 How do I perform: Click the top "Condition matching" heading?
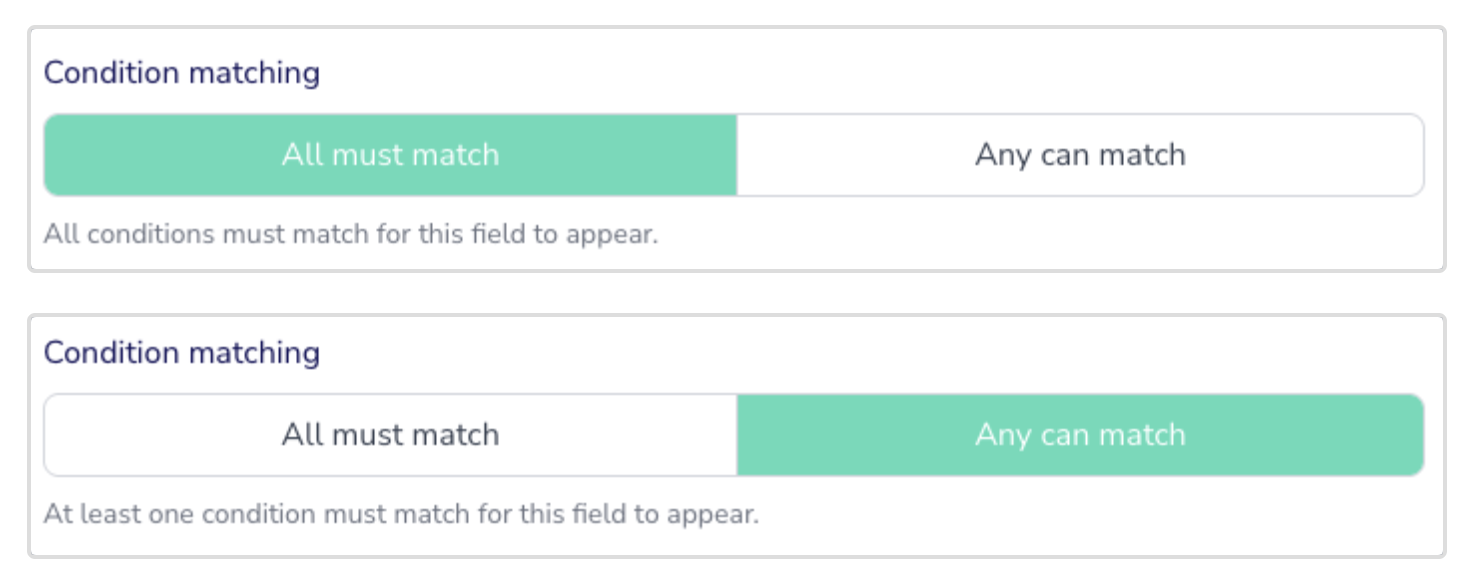click(182, 73)
